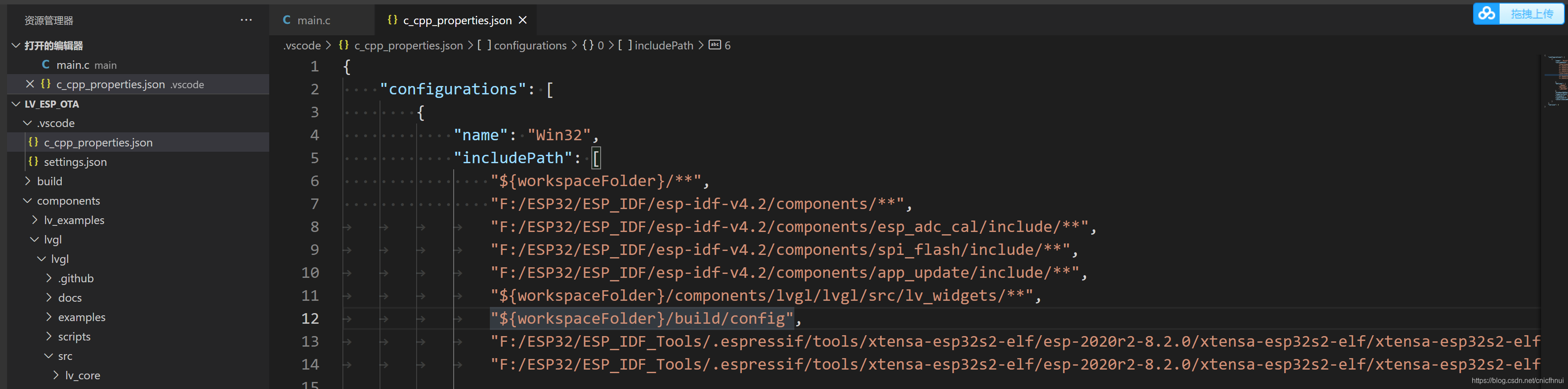Close c_cpp_properties.json from Open Editors

[30, 84]
